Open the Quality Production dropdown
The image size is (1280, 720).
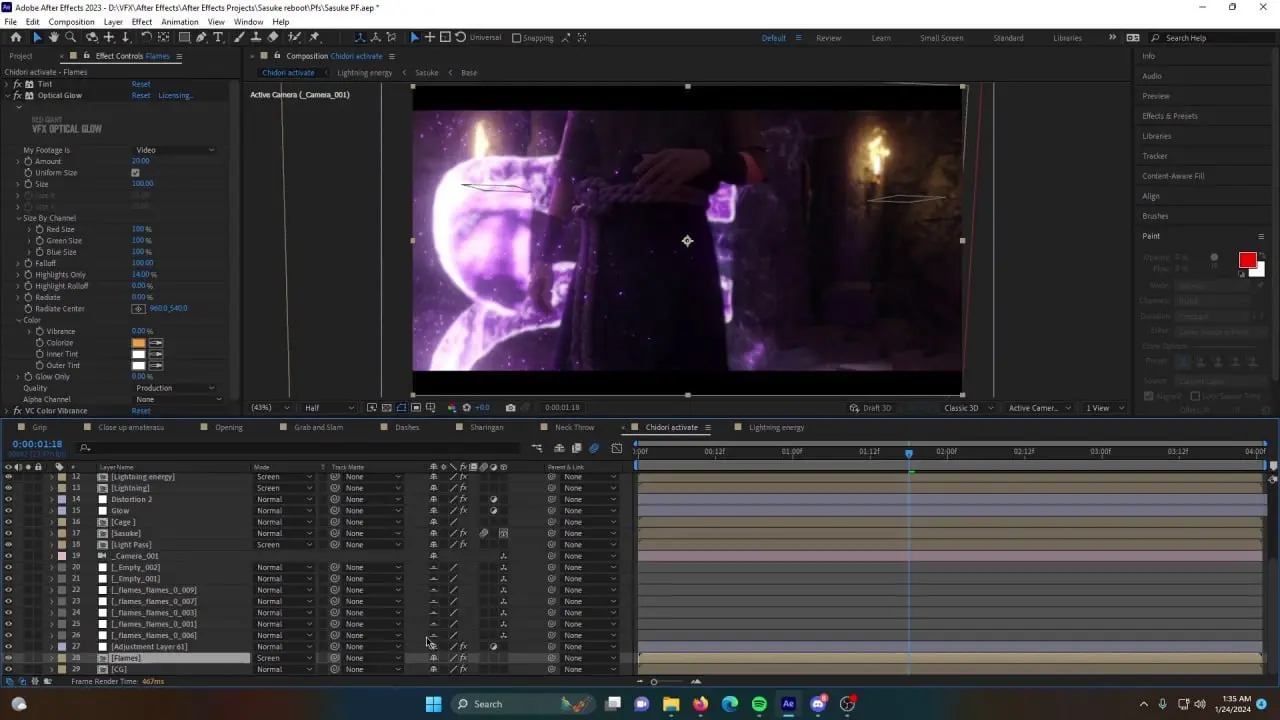click(x=175, y=388)
